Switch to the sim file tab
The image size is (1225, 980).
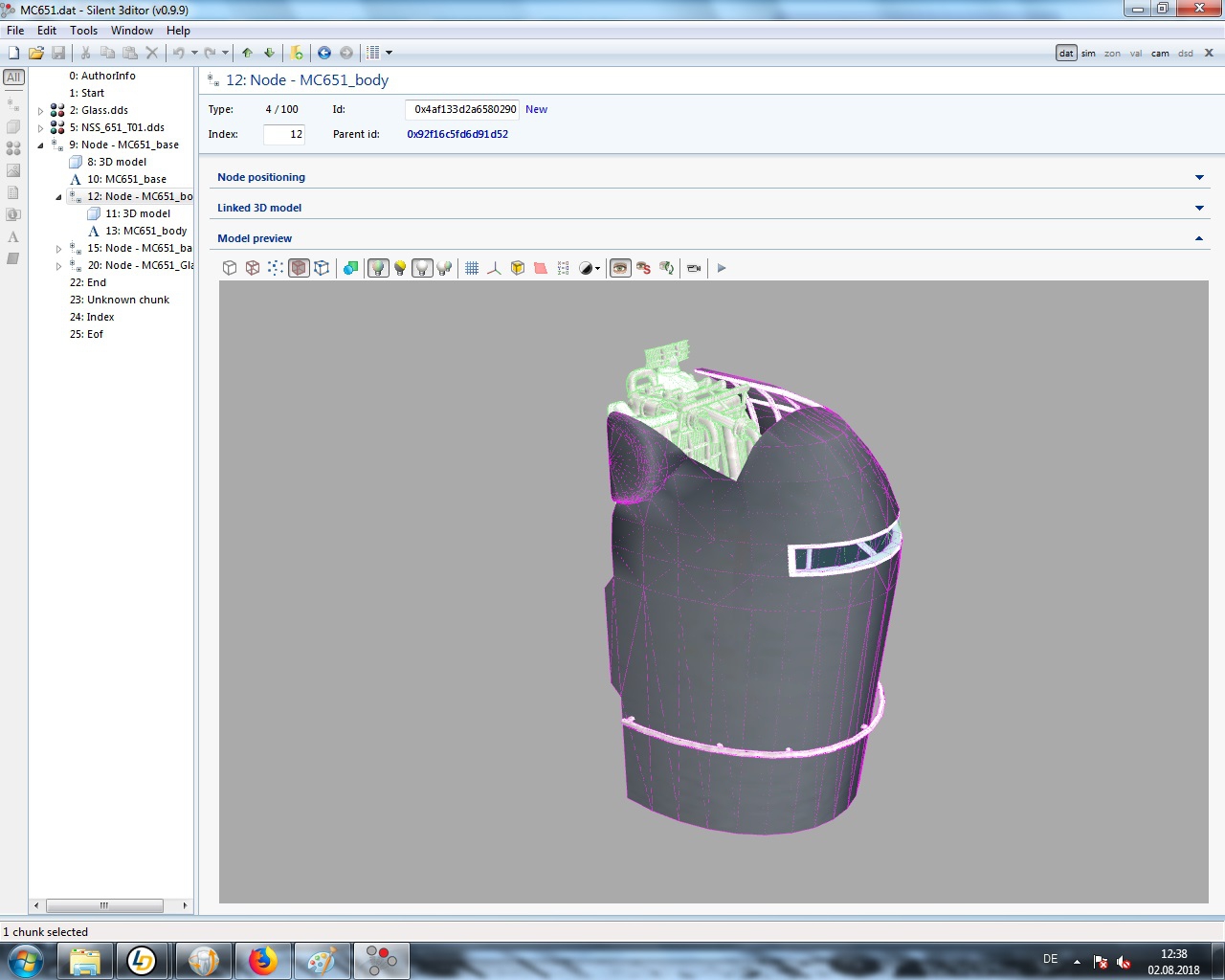pyautogui.click(x=1088, y=54)
